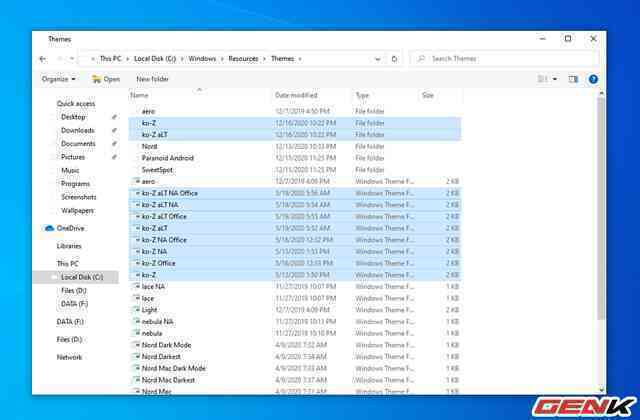
Task: Select the ko-Z file folder
Action: click(x=295, y=123)
